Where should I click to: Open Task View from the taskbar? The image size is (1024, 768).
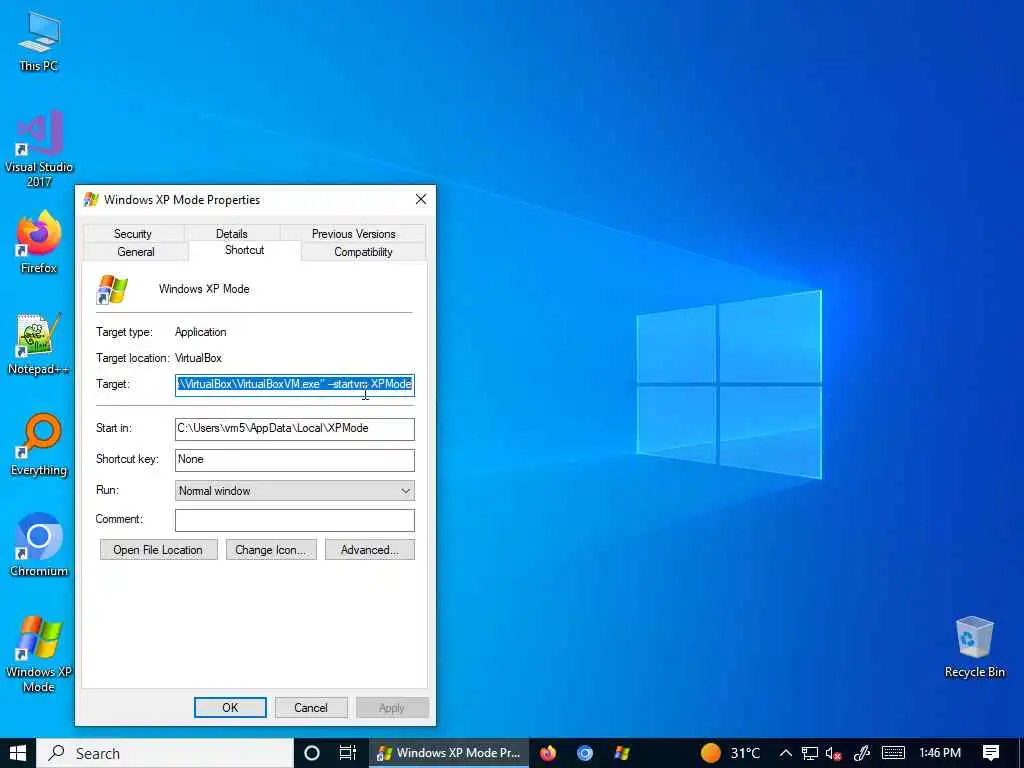pos(347,753)
